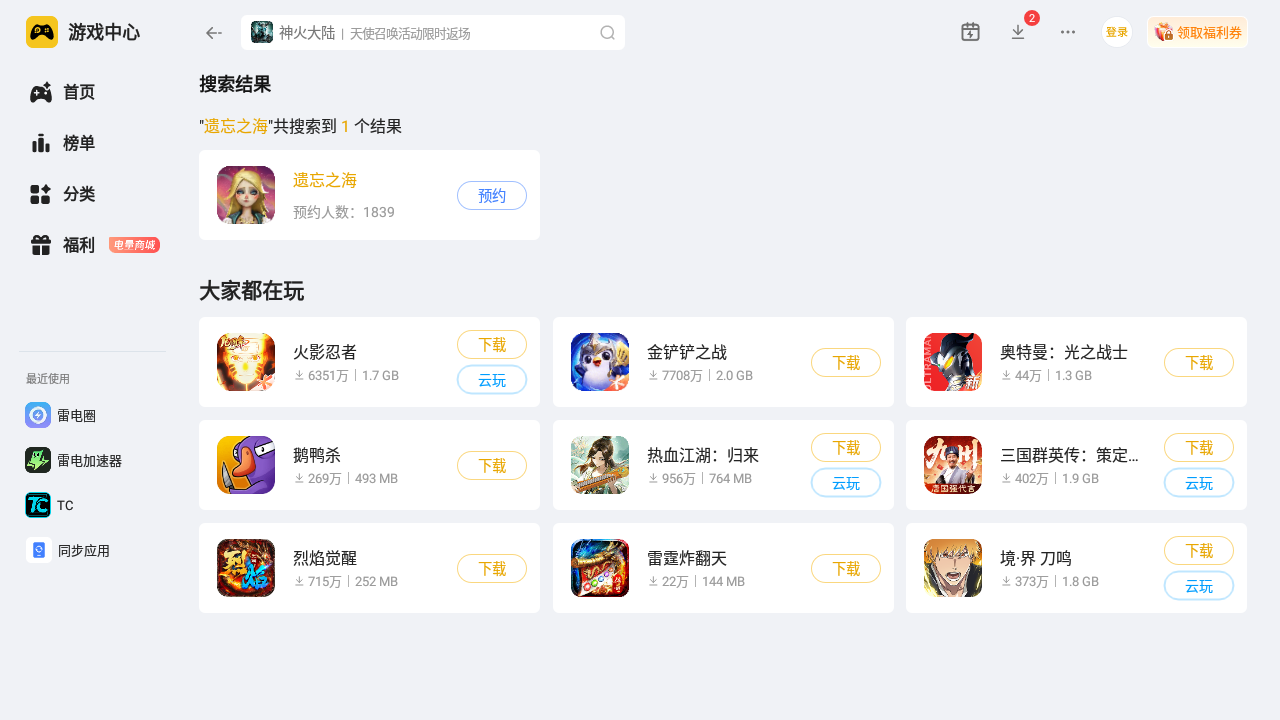Viewport: 1280px width, 720px height.
Task: Open the TC app icon
Action: pos(38,505)
